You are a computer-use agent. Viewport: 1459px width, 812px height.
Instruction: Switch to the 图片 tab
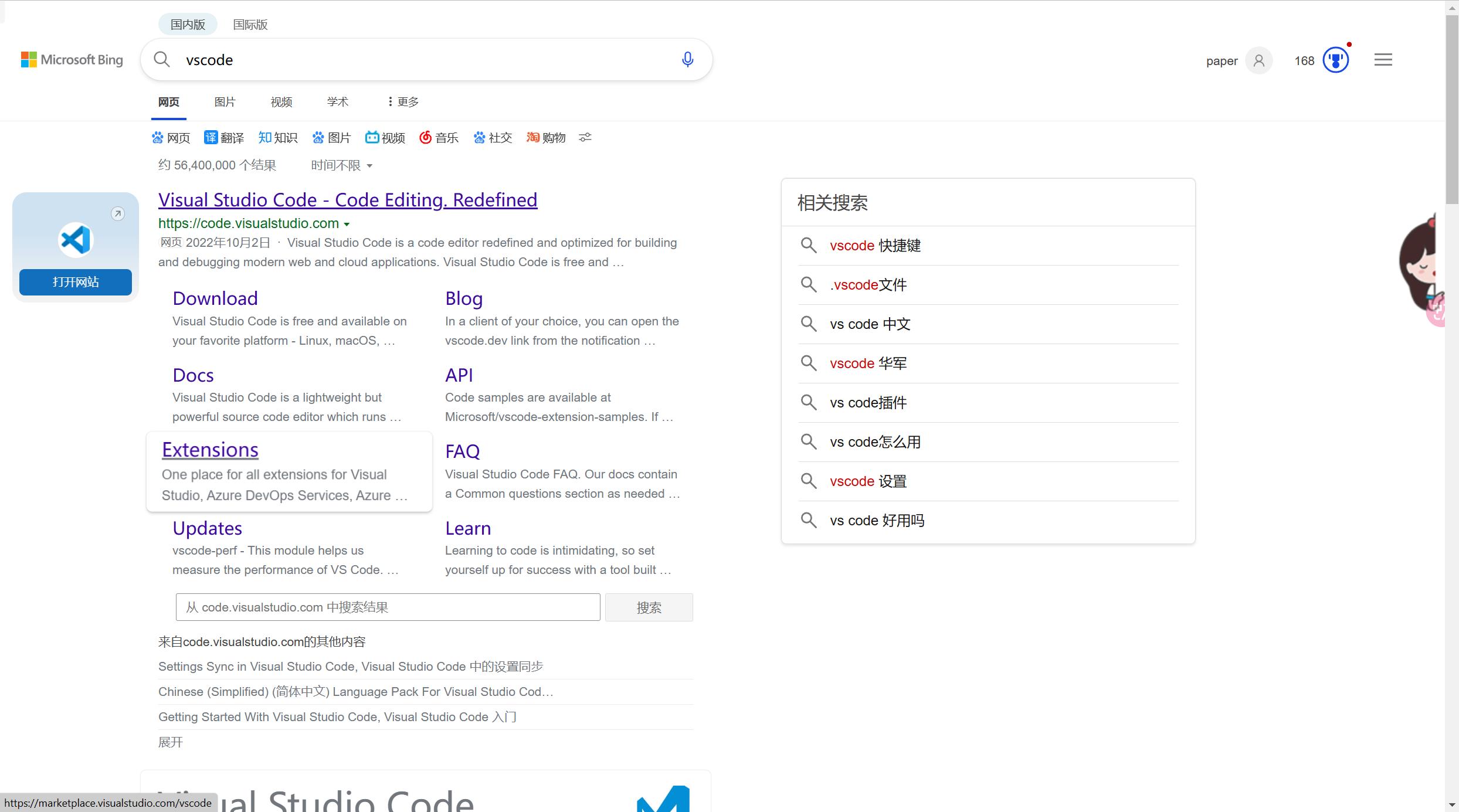tap(225, 102)
